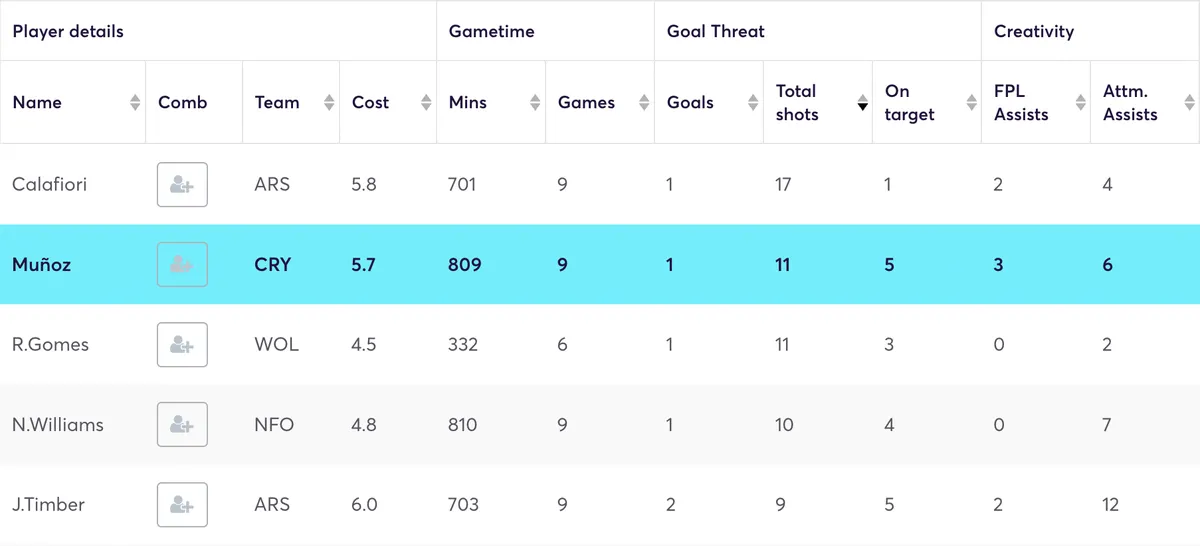Sort by FPL Assists

click(x=1080, y=103)
